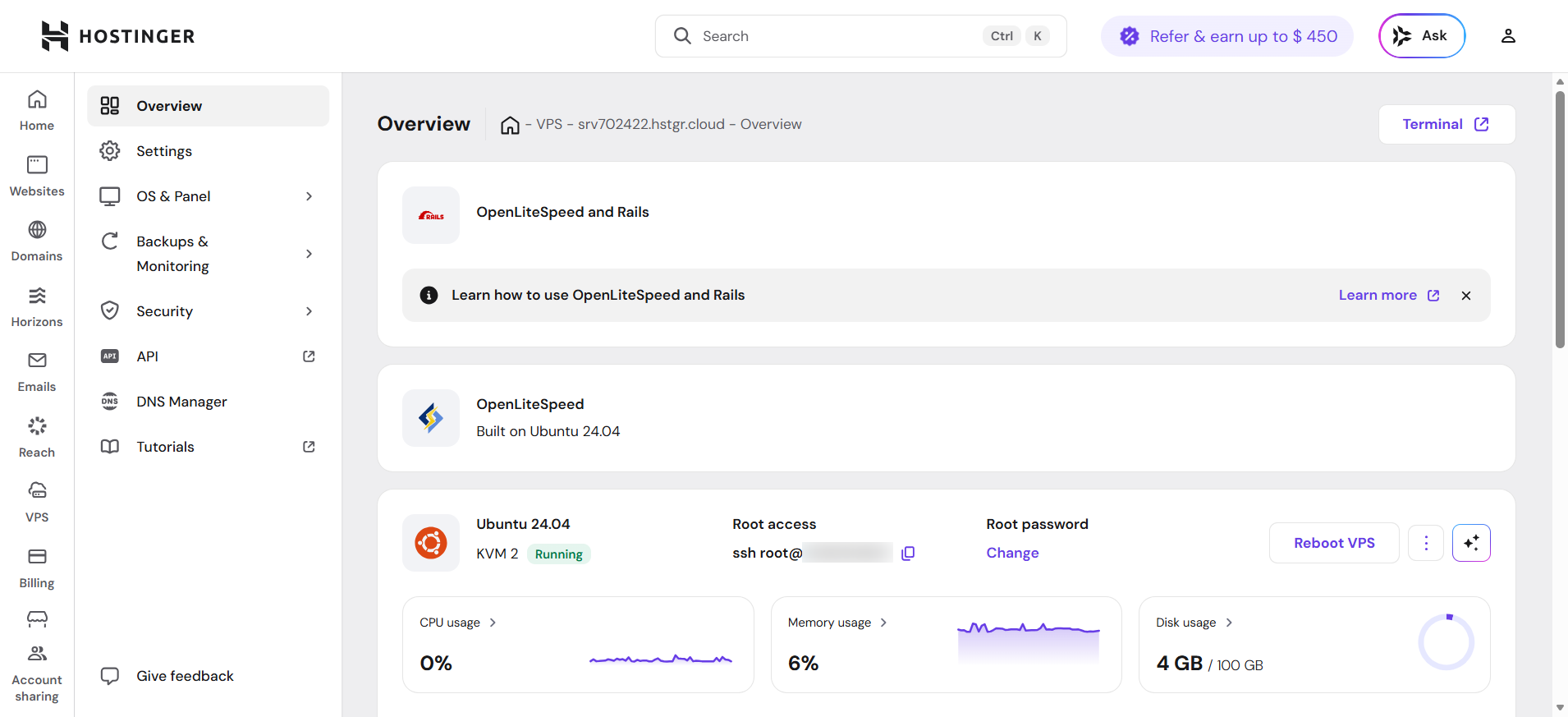Screen dimensions: 1568x717
Task: Click the home icon in the breadcrumb
Action: tap(510, 125)
